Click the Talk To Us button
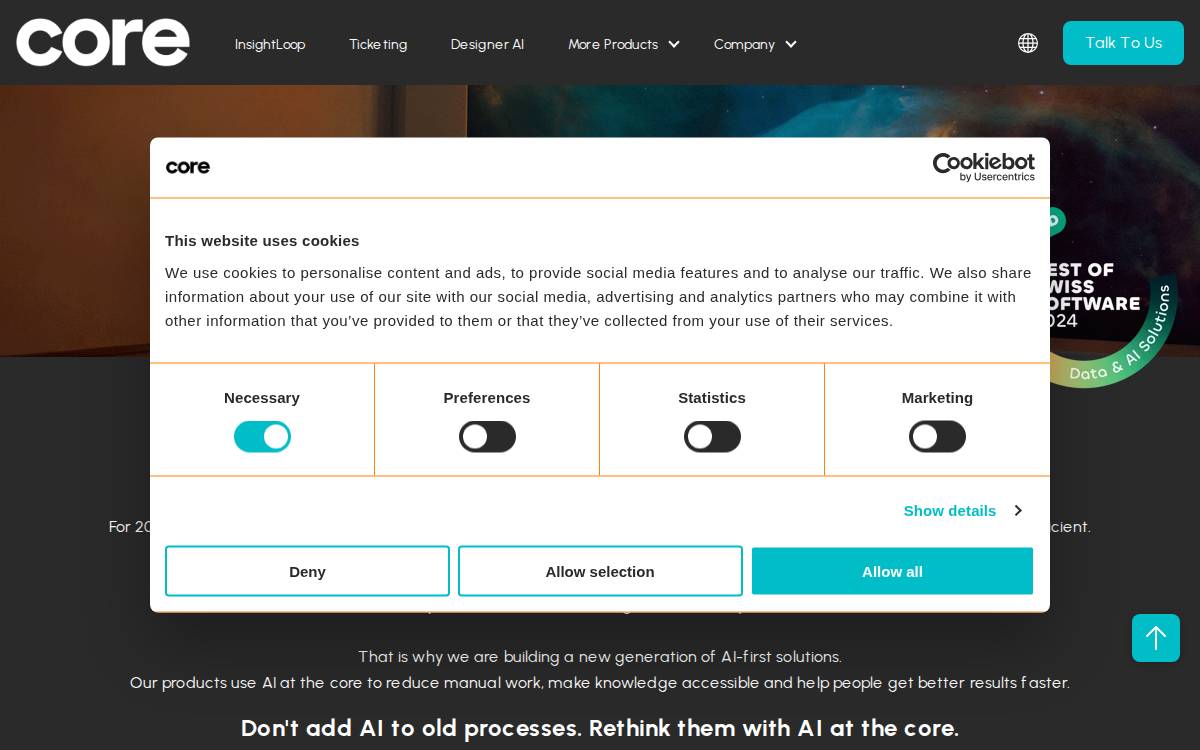 coord(1123,43)
